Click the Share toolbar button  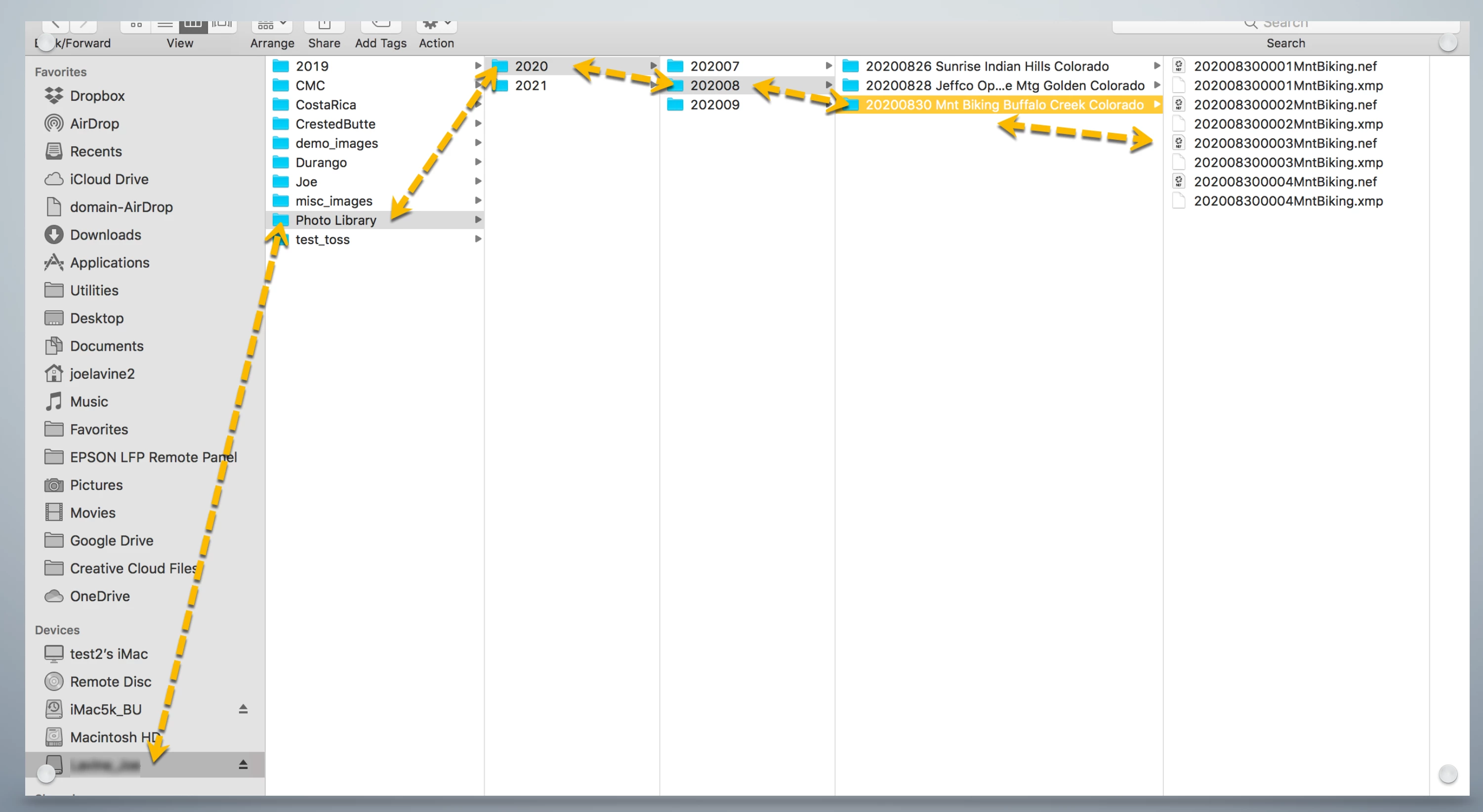tap(324, 27)
